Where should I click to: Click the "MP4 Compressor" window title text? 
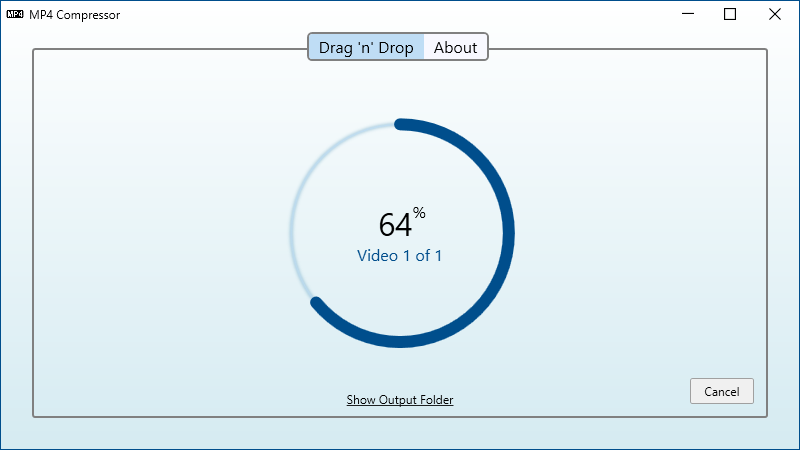(x=74, y=15)
